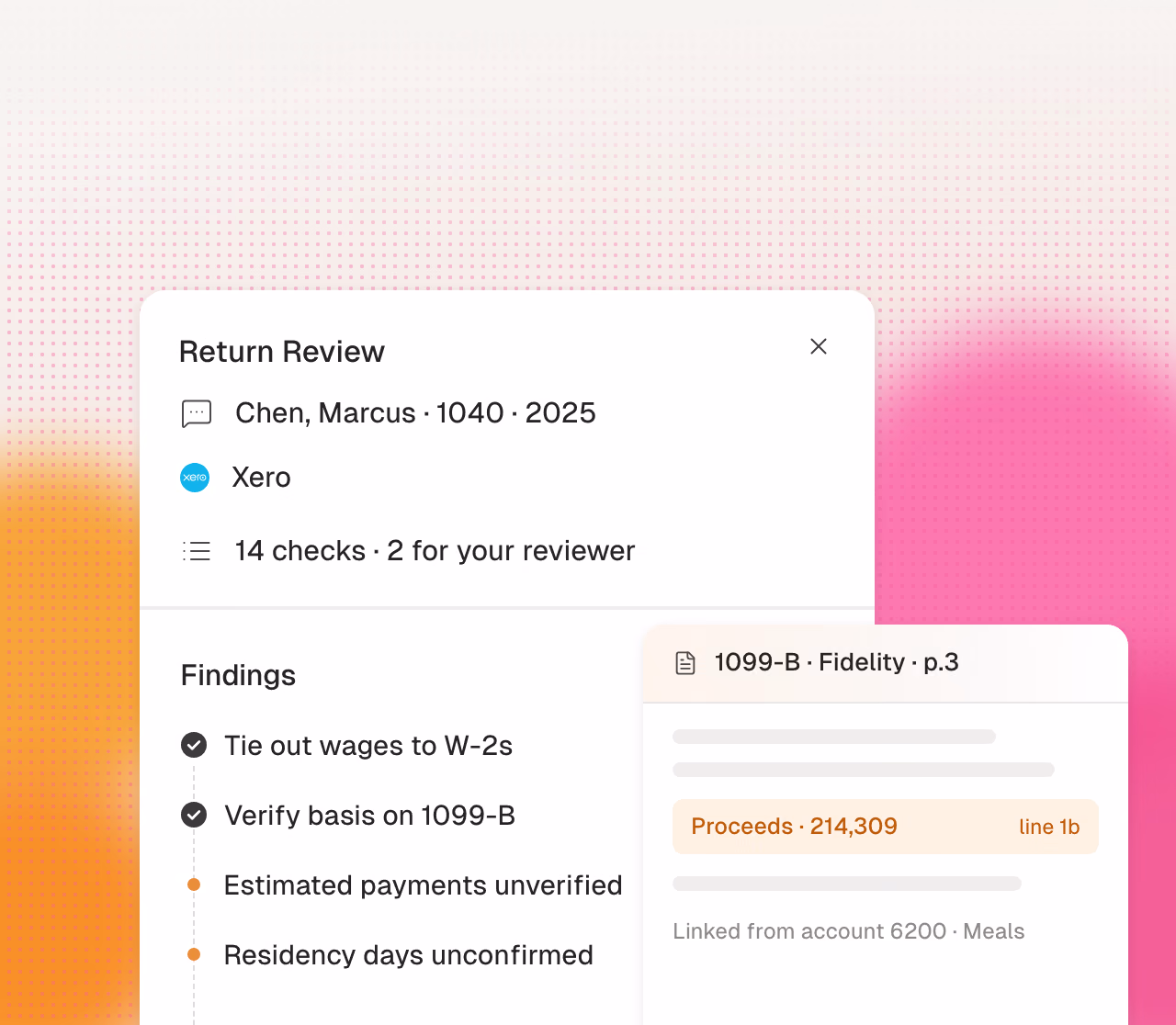Open the Estimated payments unverified finding

point(424,885)
